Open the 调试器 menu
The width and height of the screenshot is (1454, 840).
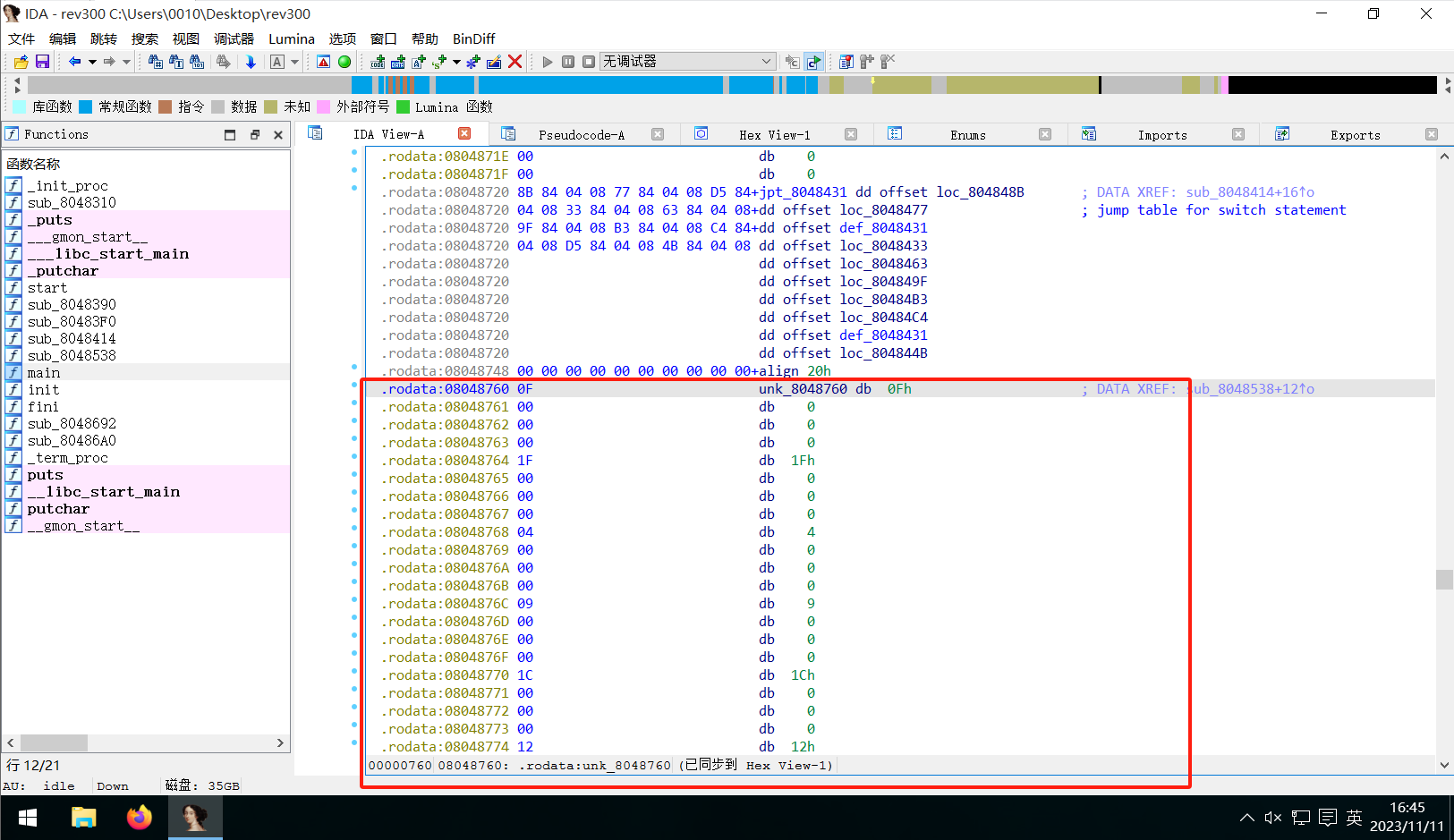(234, 39)
